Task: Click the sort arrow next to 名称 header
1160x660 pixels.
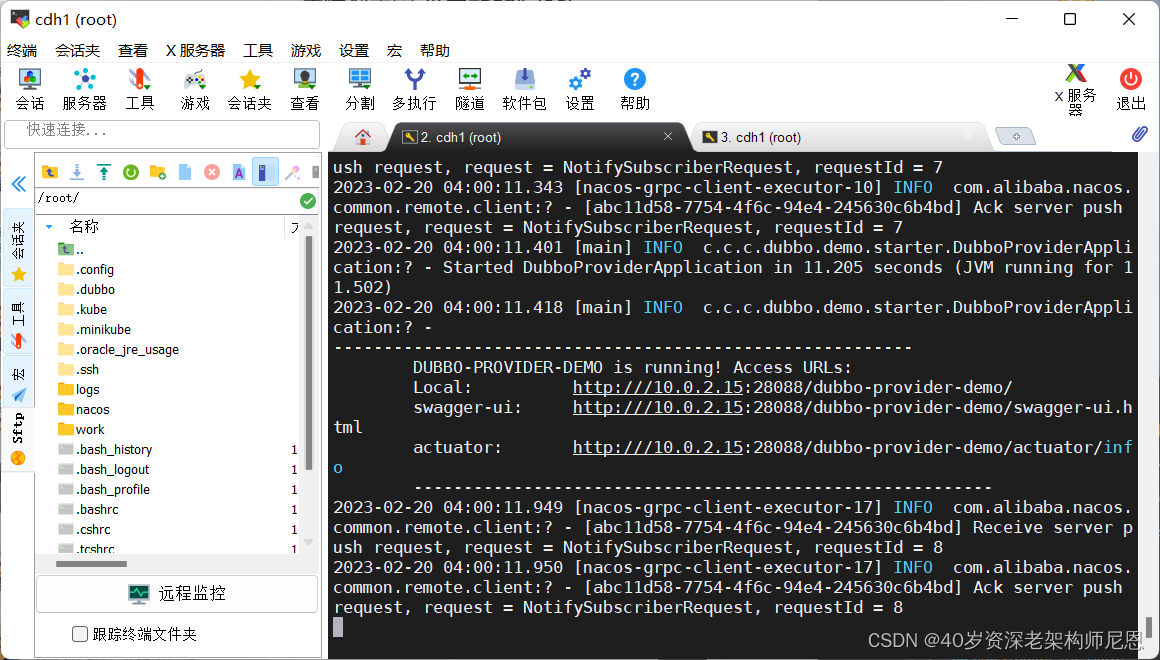Action: [50, 227]
